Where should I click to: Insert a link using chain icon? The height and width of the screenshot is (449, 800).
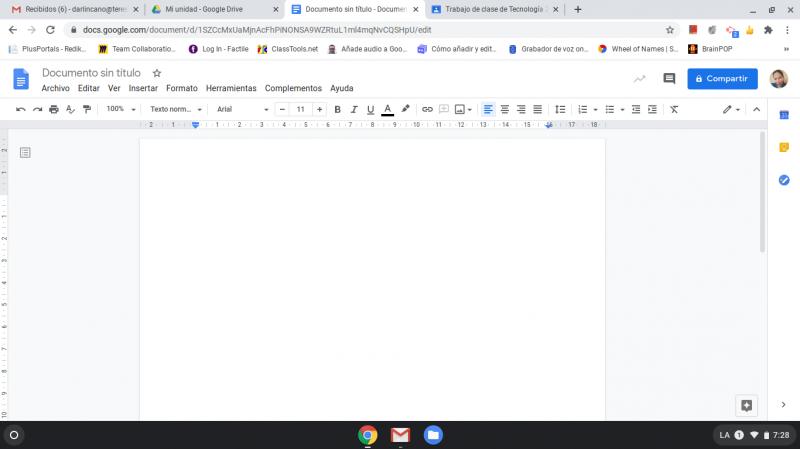pos(427,109)
